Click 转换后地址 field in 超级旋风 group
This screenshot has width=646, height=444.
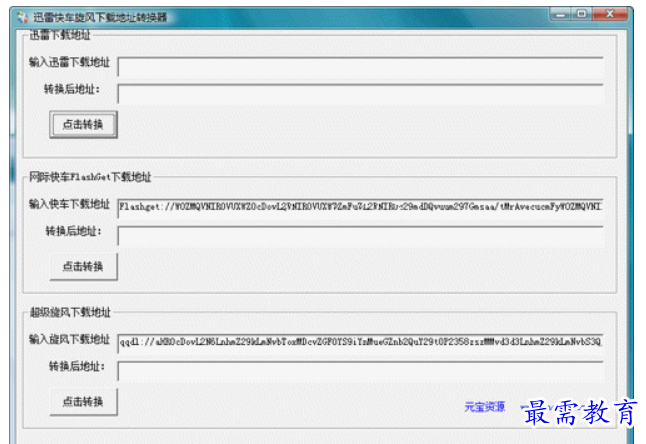(x=360, y=371)
